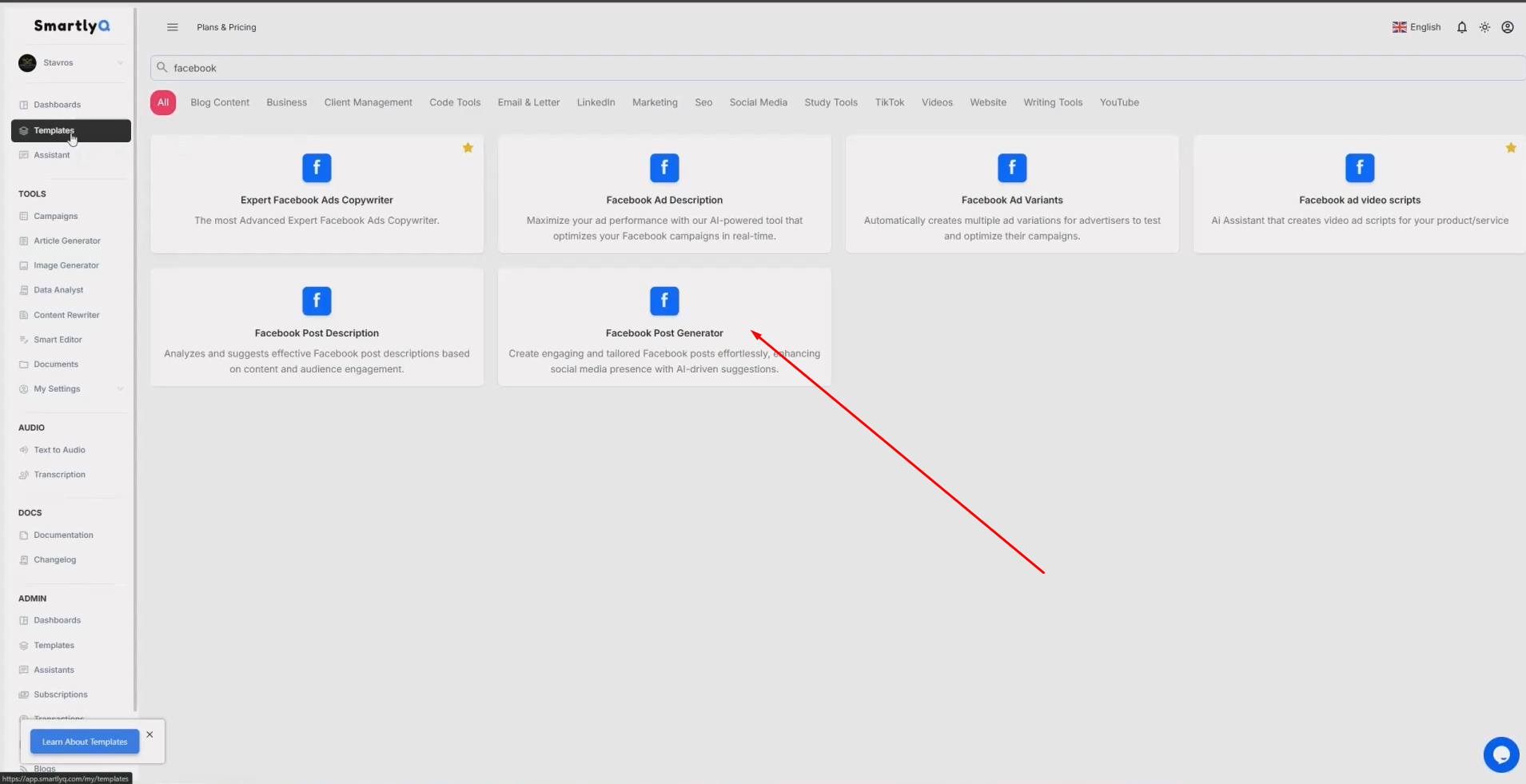Click the facebook search input field
The width and height of the screenshot is (1526, 784).
click(838, 68)
